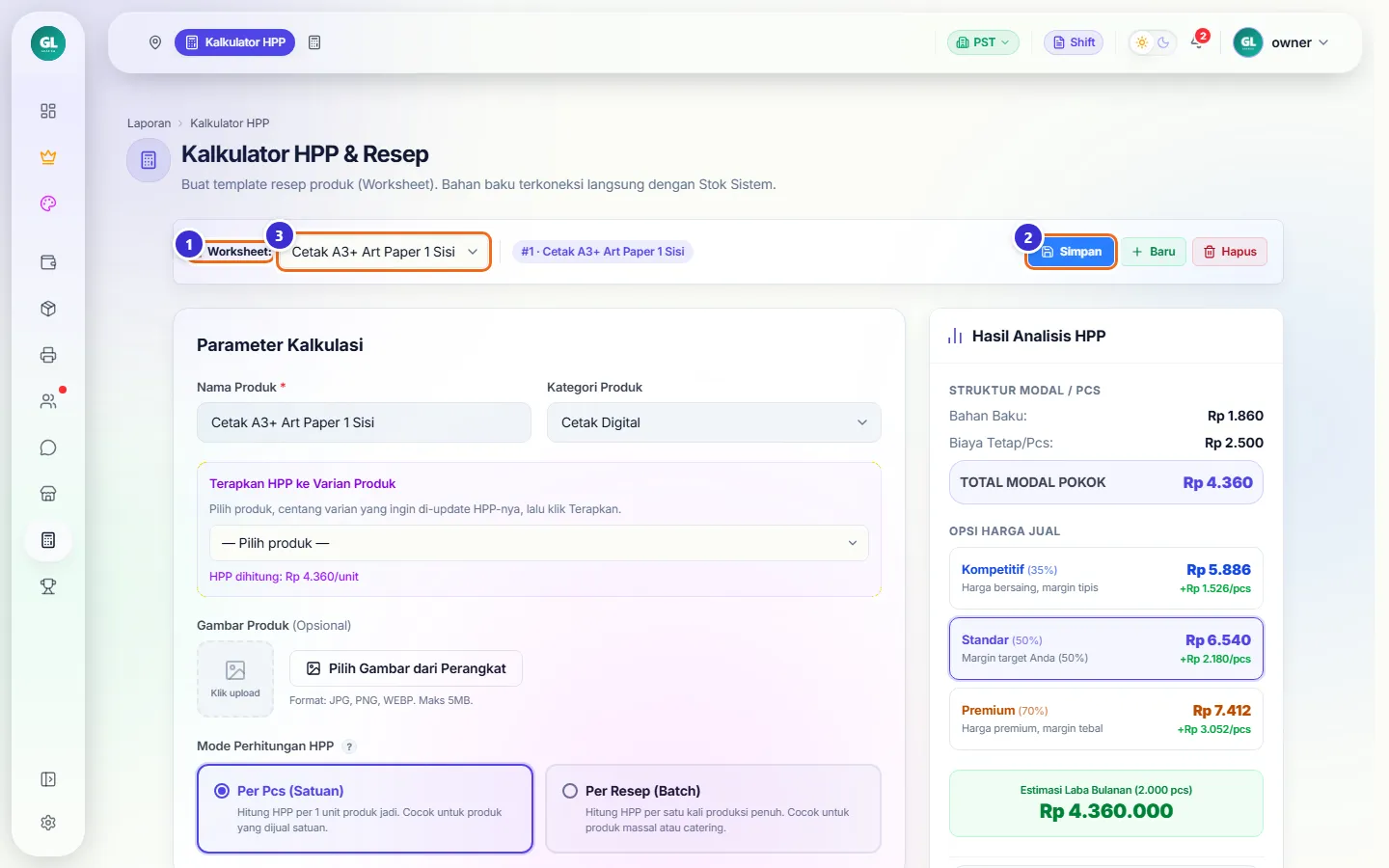Open the printer icon in sidebar
This screenshot has height=868, width=1389.
point(48,355)
